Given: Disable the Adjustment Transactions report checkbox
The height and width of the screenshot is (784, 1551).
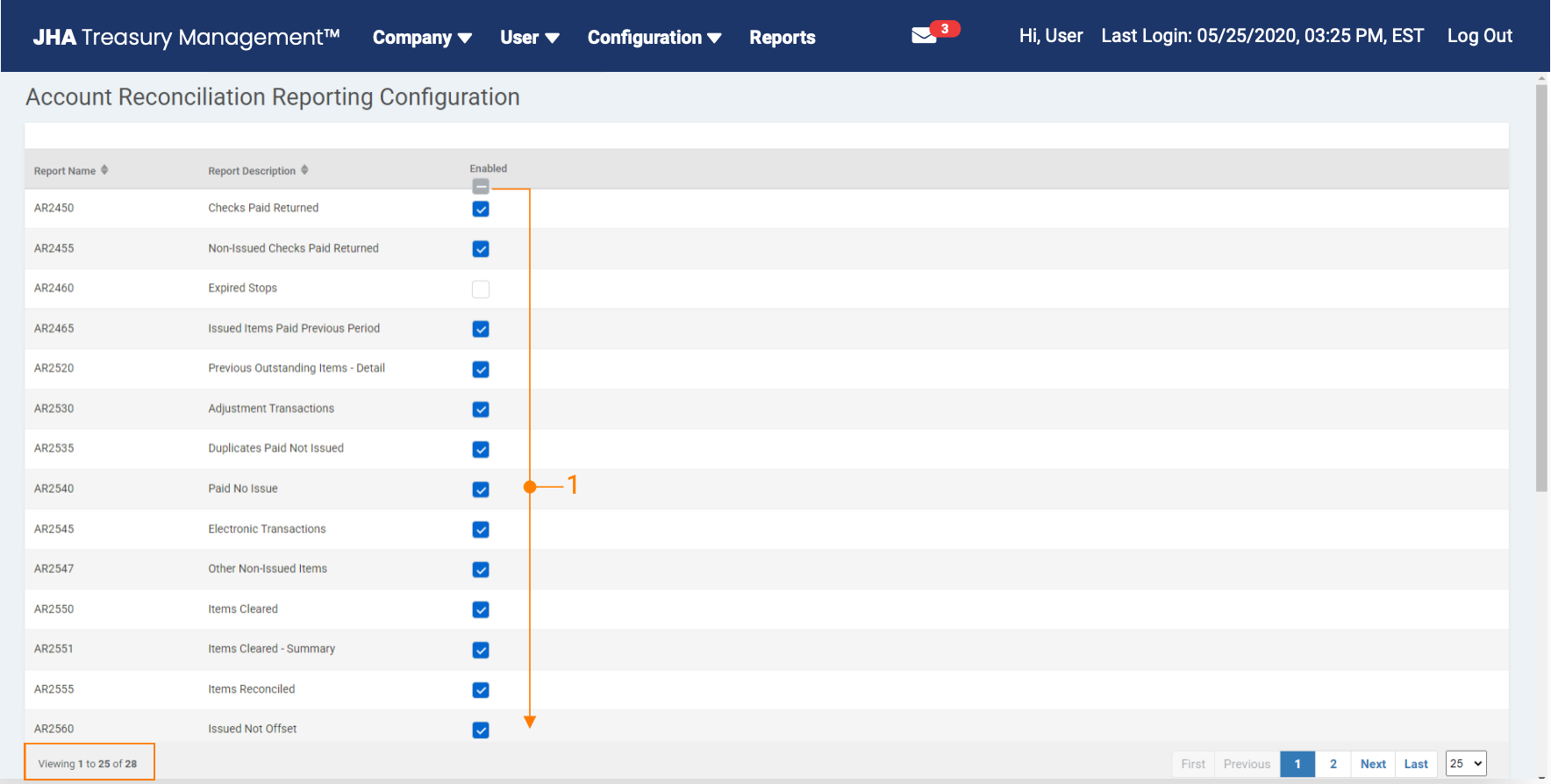Looking at the screenshot, I should pyautogui.click(x=481, y=410).
